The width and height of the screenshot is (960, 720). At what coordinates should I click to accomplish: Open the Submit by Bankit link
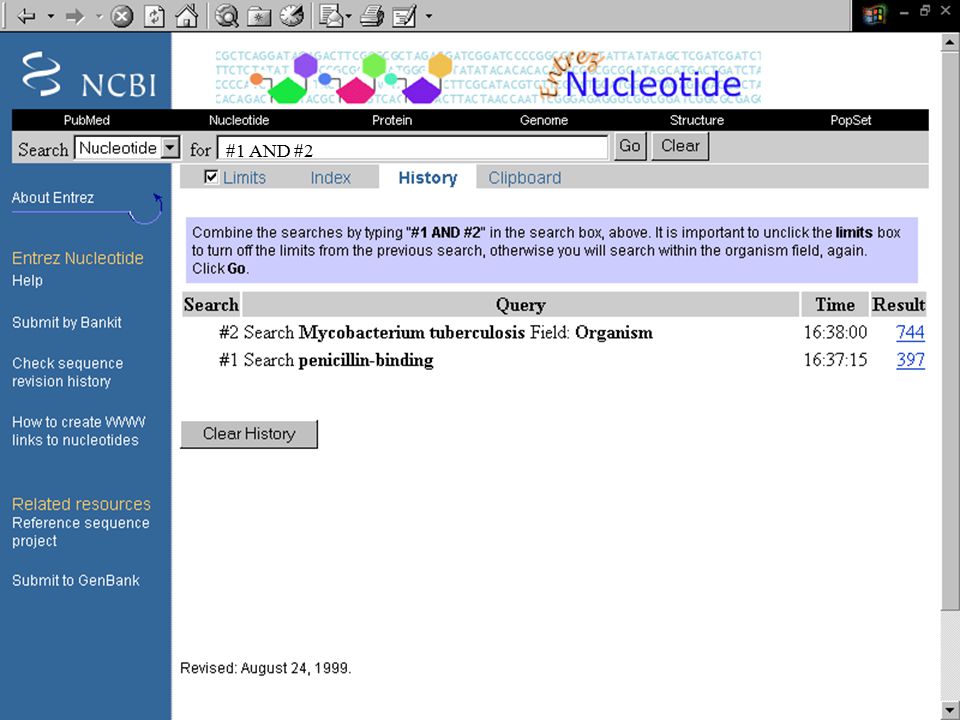(67, 323)
